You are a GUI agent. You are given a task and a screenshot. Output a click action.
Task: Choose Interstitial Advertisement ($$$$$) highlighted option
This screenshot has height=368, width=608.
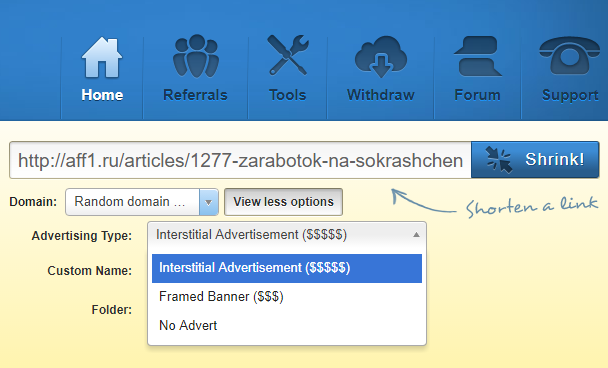coord(287,268)
